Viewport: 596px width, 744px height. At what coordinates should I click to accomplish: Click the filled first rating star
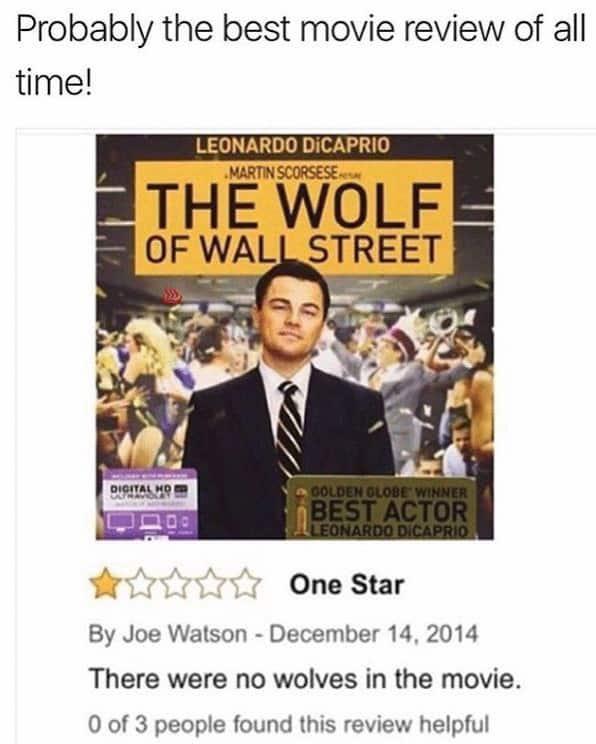click(105, 585)
